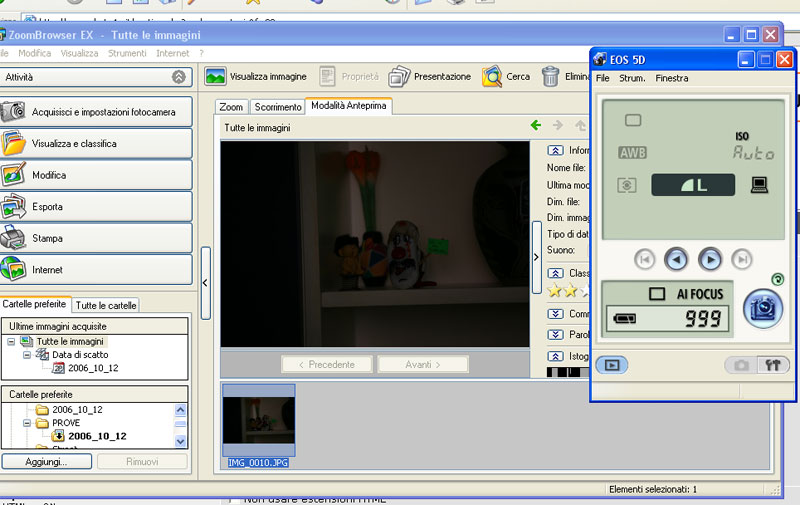Open the Esporta task

tap(96, 207)
